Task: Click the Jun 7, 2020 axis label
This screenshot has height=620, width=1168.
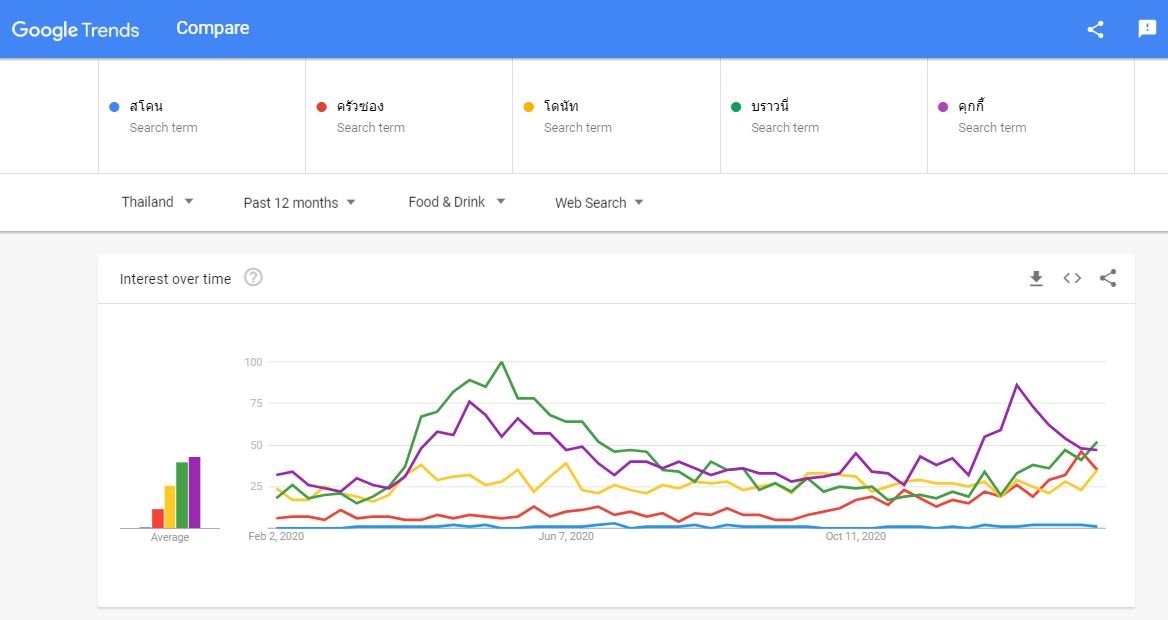Action: (x=566, y=537)
